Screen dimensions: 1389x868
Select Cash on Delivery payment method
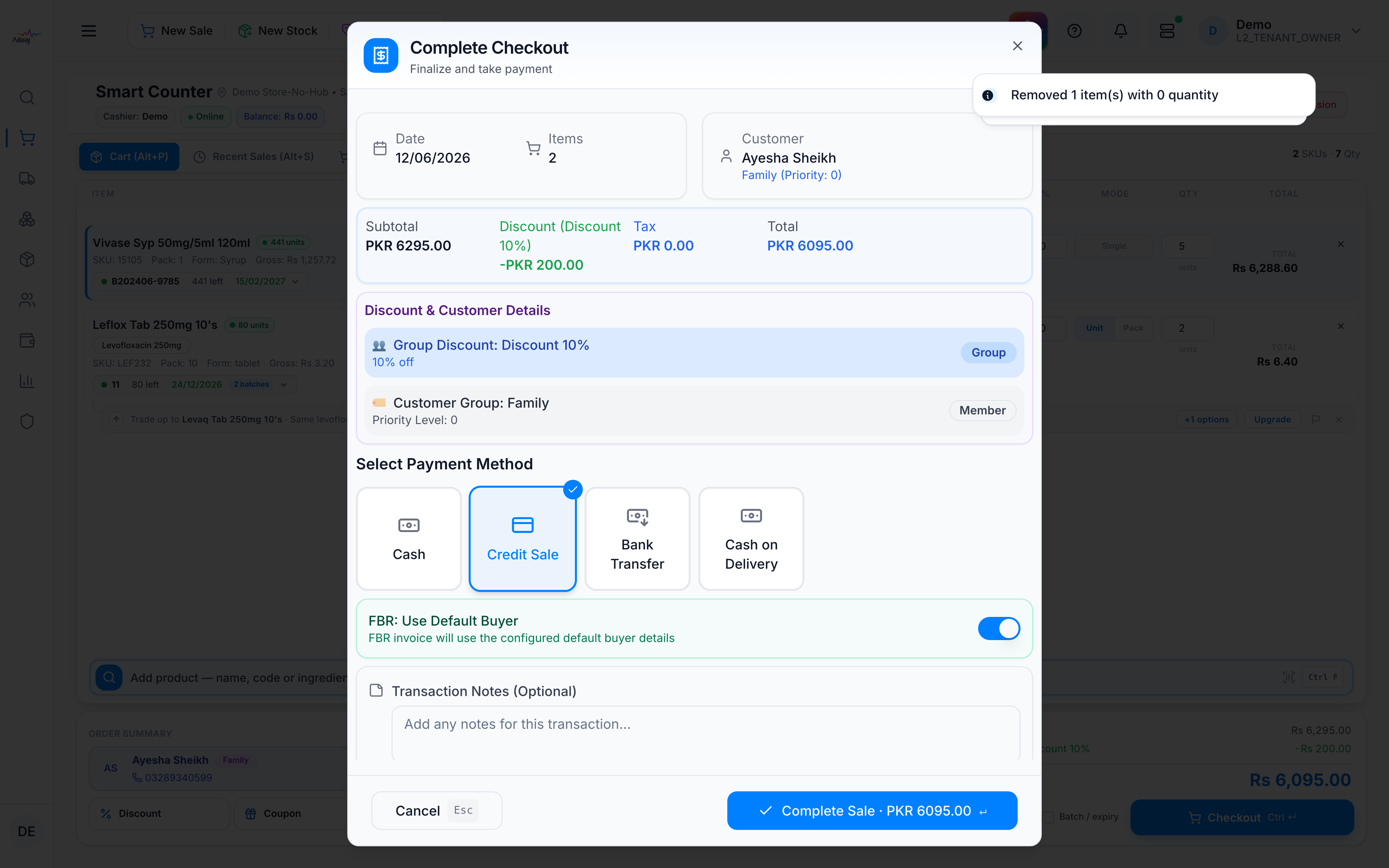(751, 538)
